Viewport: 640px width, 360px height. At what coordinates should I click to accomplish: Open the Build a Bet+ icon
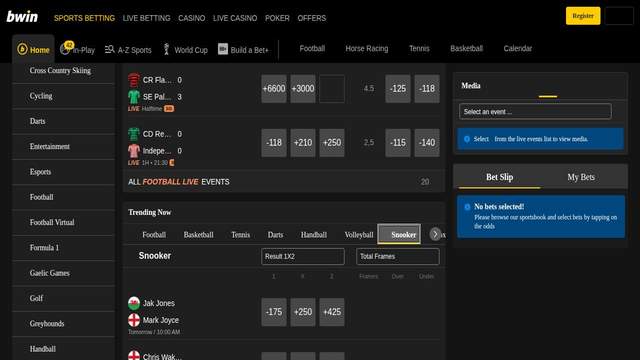point(222,49)
